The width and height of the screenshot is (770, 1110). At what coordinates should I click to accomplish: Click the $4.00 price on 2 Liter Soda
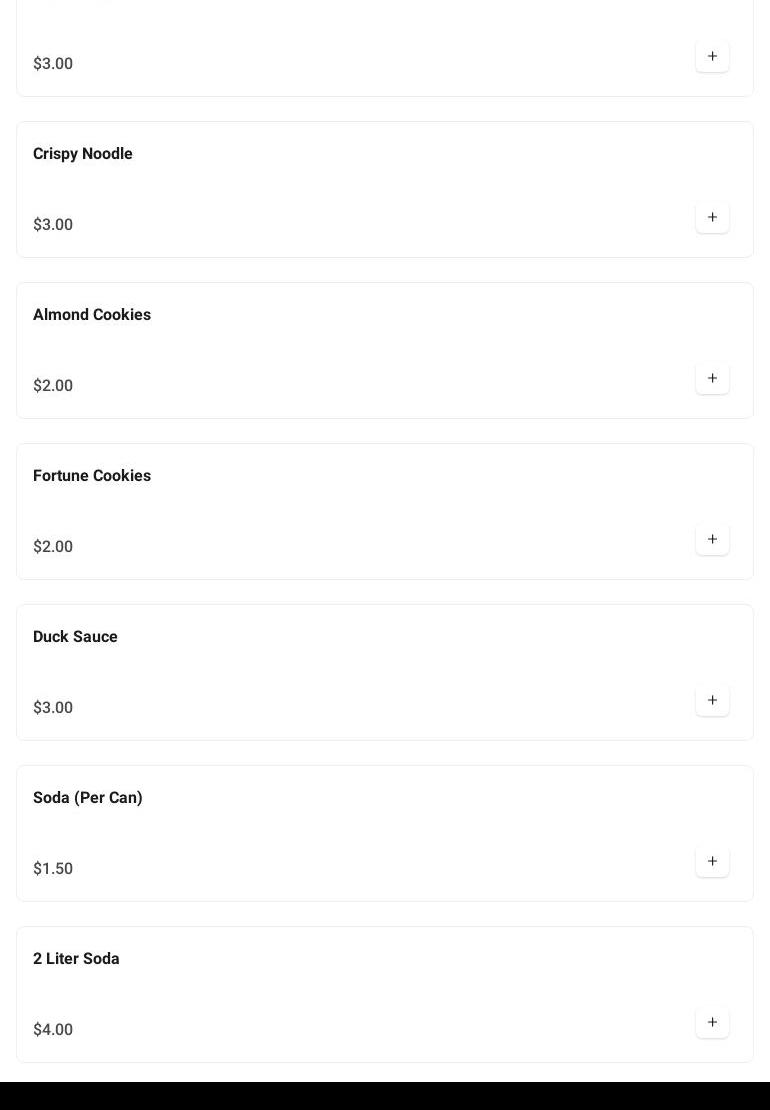(x=53, y=1029)
